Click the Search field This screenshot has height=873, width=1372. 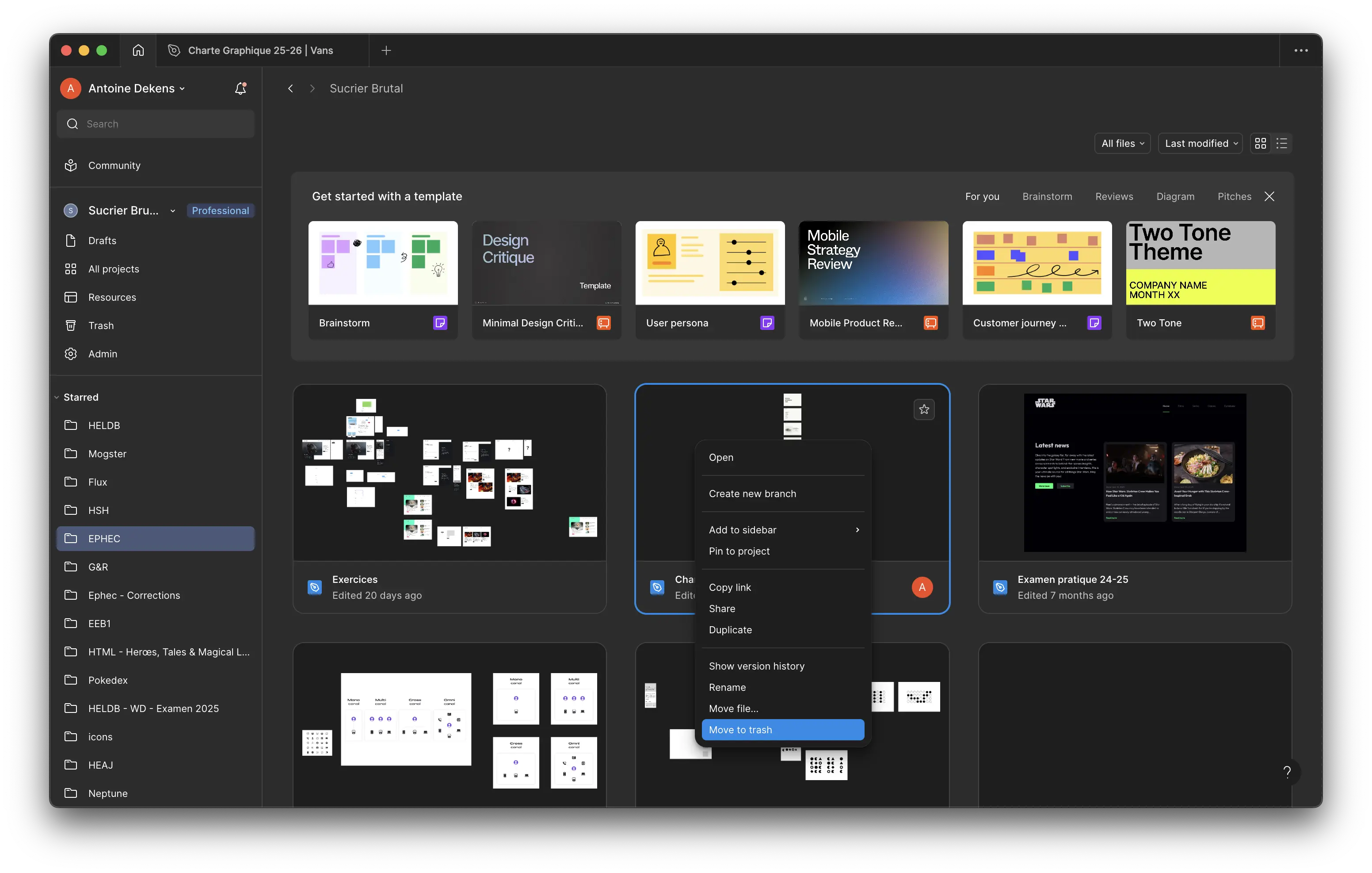pyautogui.click(x=156, y=124)
